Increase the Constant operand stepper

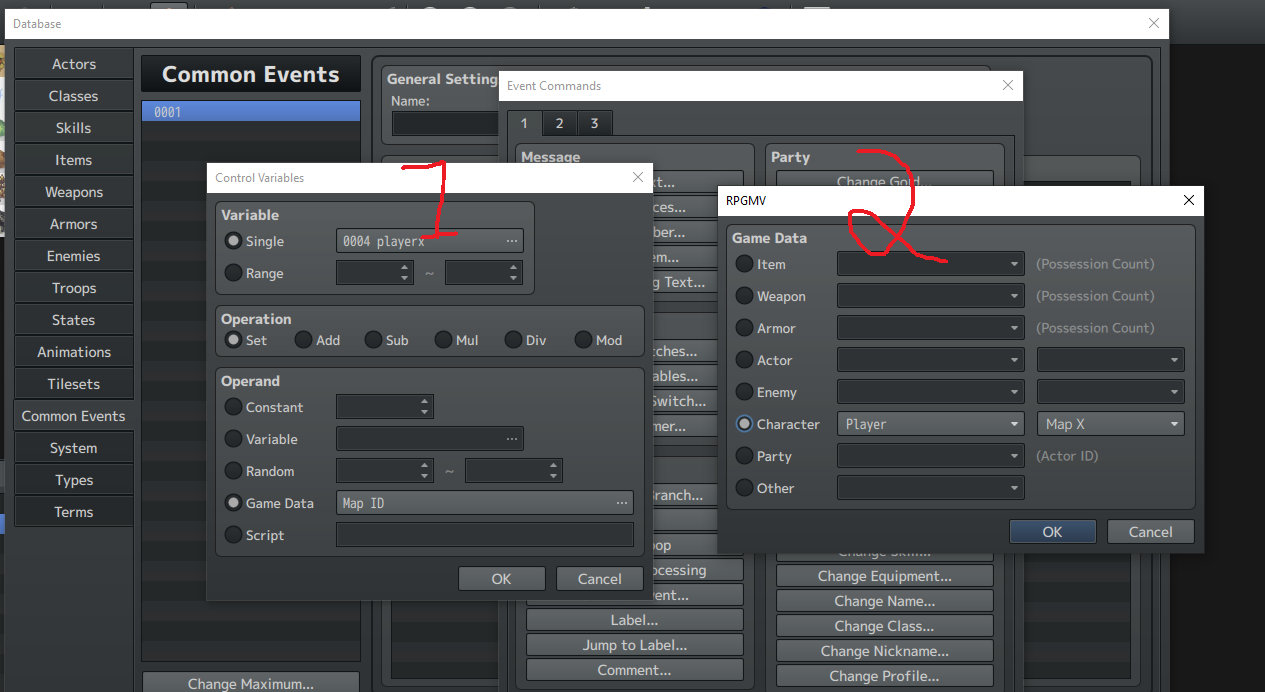point(425,402)
